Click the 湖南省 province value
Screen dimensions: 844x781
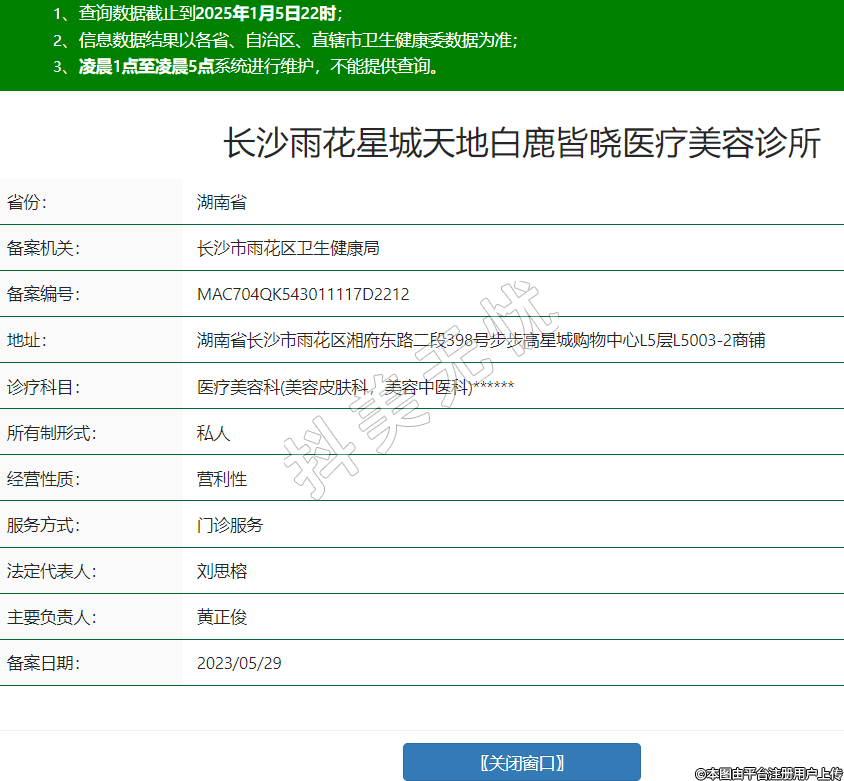point(222,202)
